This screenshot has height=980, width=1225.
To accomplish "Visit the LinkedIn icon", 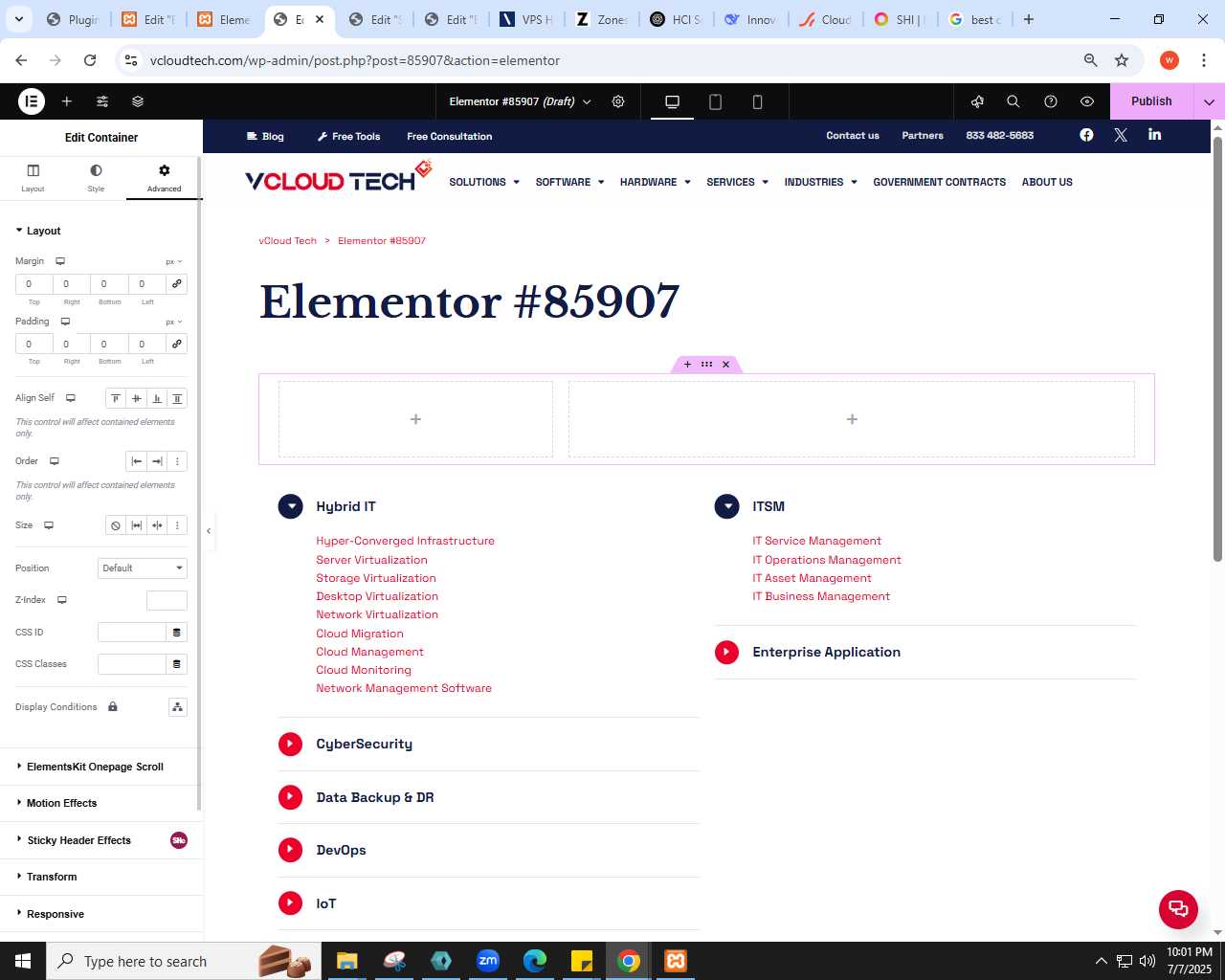I will coord(1155,135).
